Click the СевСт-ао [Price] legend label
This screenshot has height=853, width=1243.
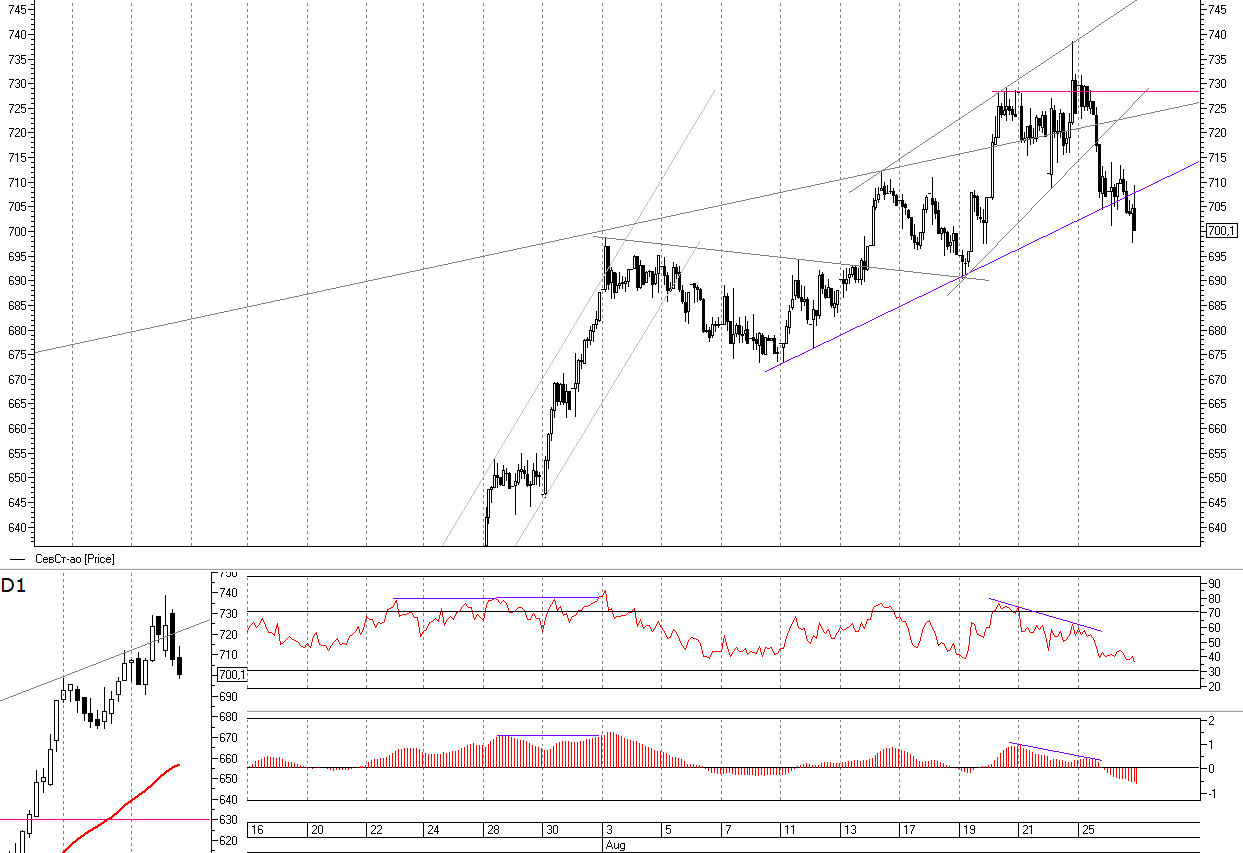(x=75, y=559)
